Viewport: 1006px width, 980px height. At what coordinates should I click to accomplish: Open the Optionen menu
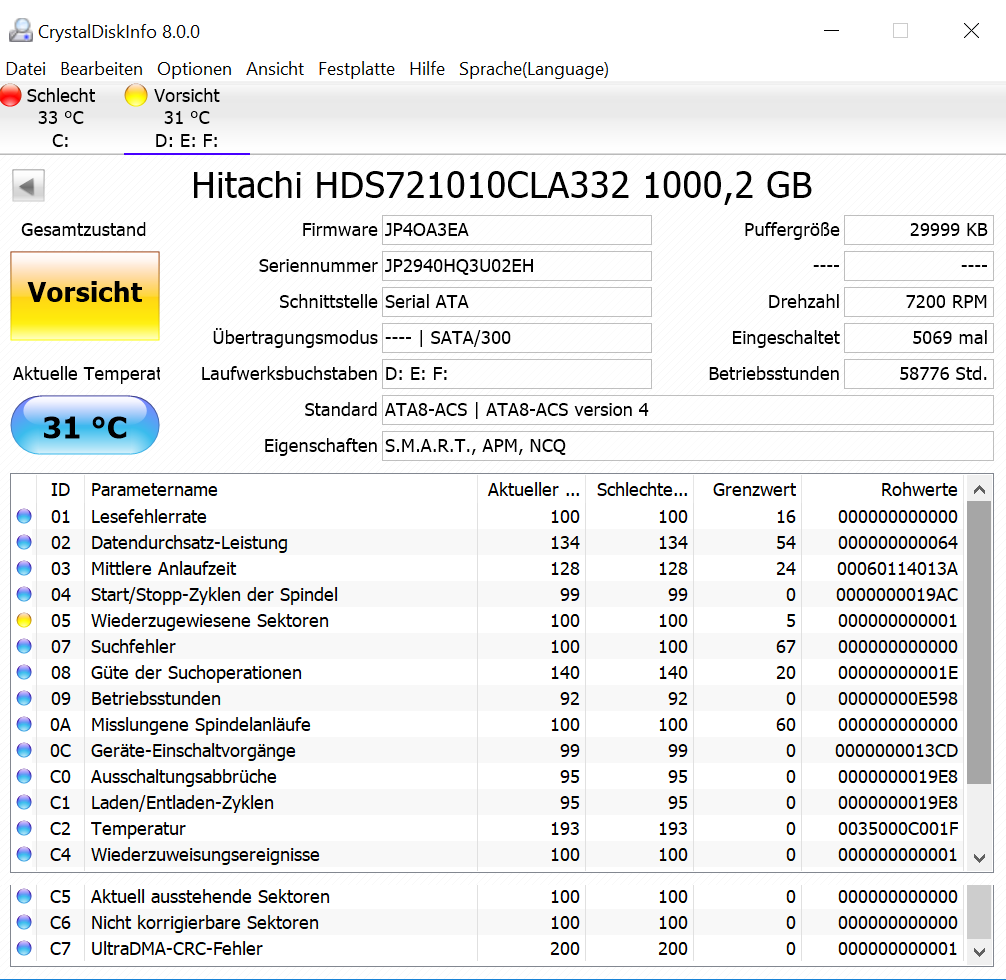[x=194, y=69]
